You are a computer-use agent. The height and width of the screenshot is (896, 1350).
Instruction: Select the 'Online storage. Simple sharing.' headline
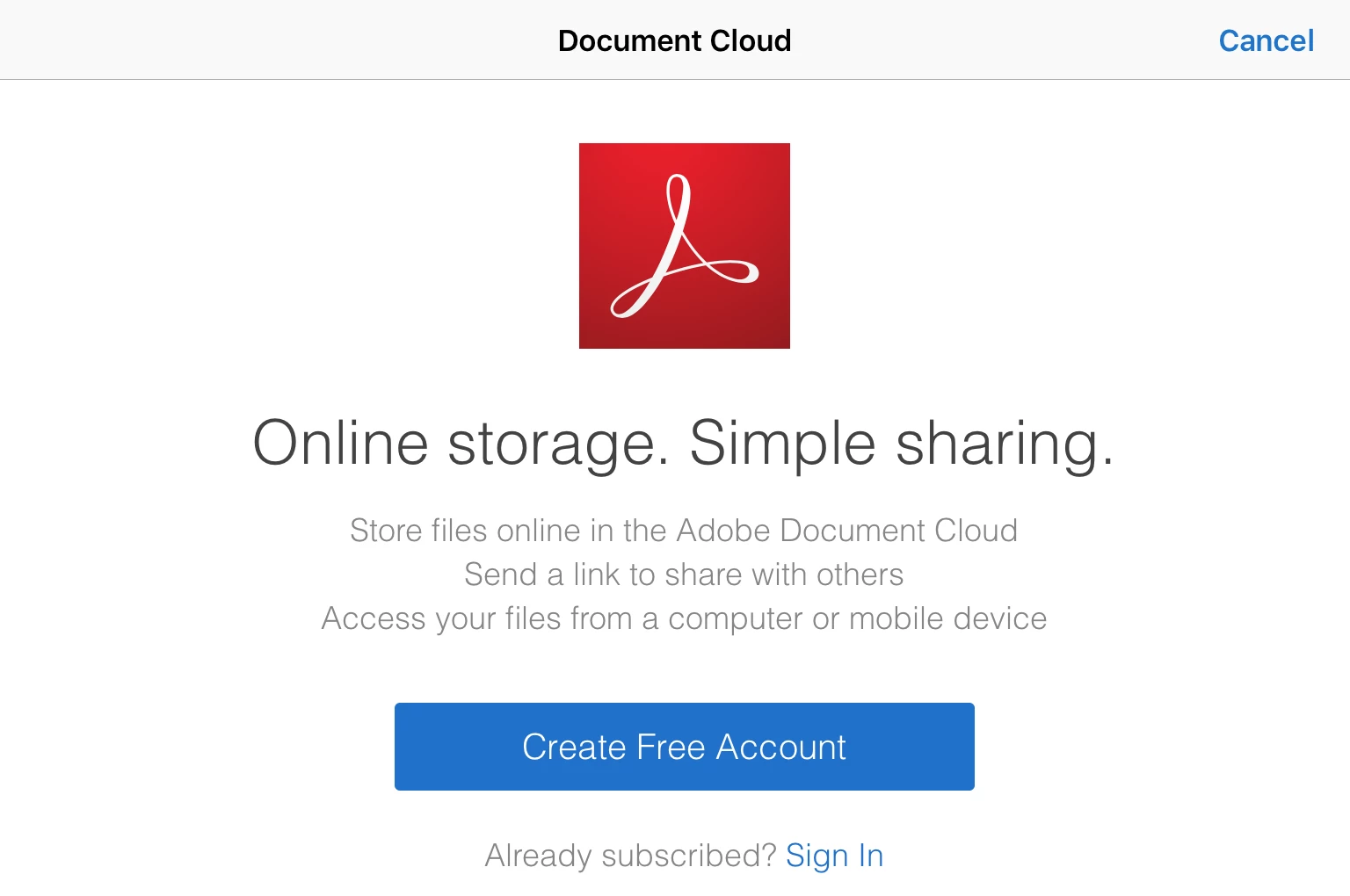point(683,444)
